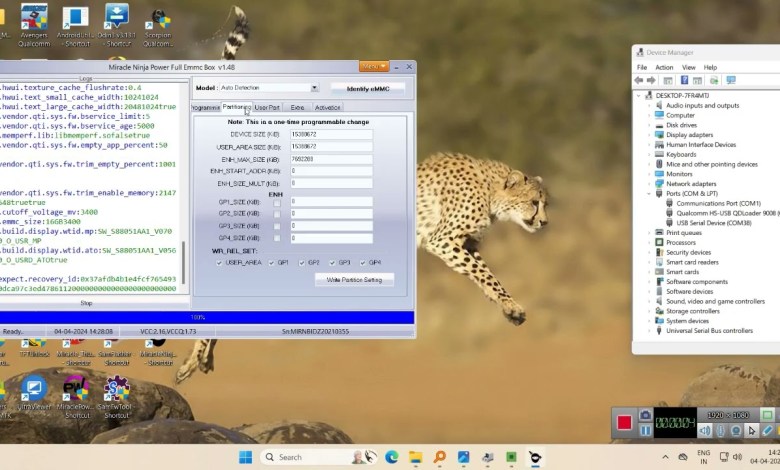Click the ENH_START_ADDR input field

coord(331,171)
